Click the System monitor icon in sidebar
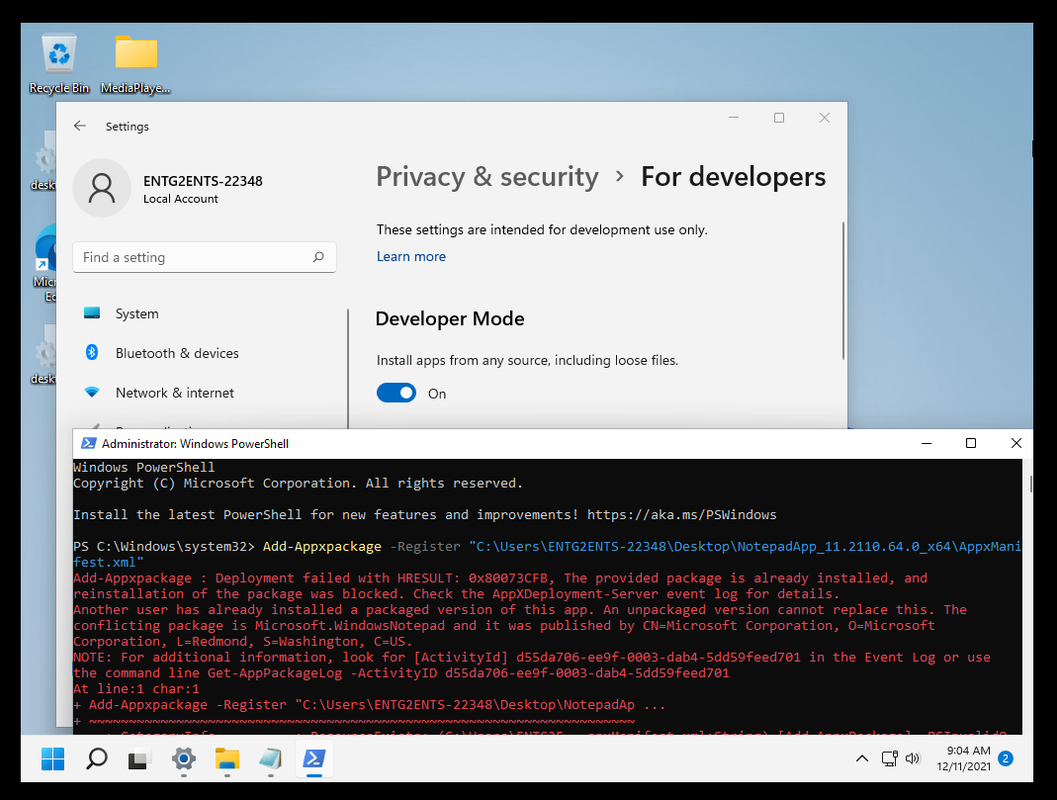 (x=92, y=313)
